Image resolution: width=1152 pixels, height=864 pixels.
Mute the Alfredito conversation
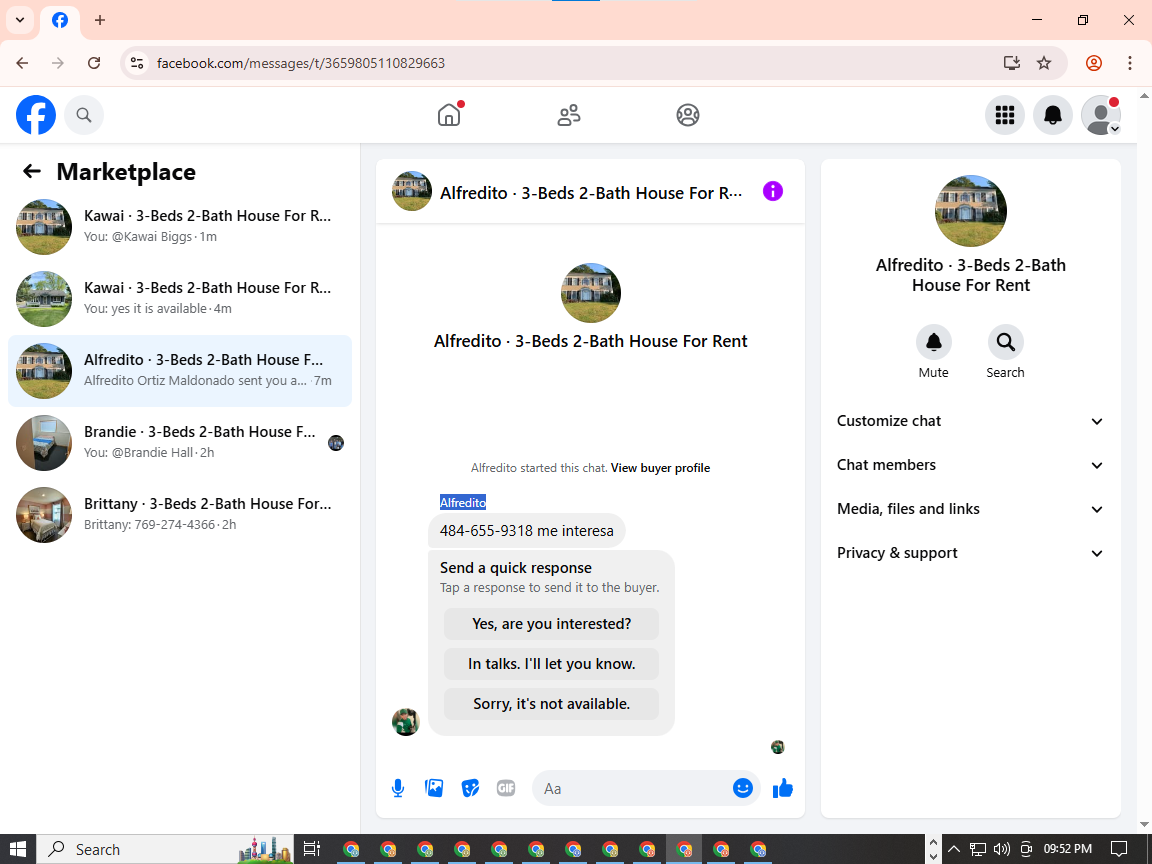click(x=934, y=342)
